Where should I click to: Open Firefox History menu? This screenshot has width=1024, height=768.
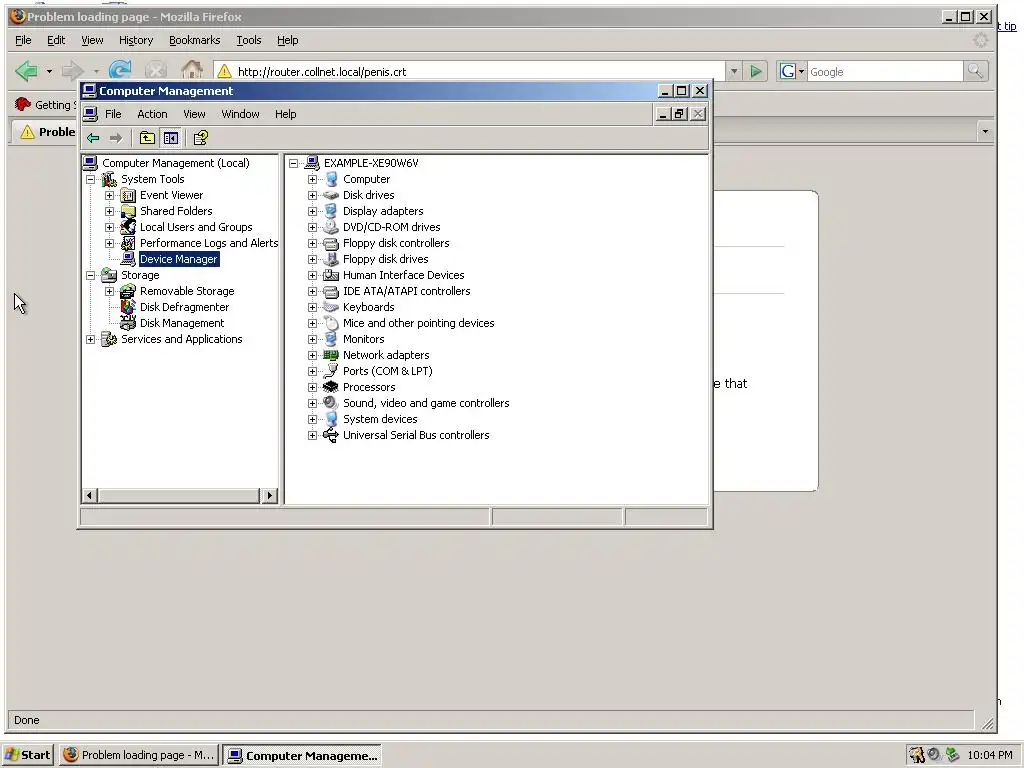[136, 40]
